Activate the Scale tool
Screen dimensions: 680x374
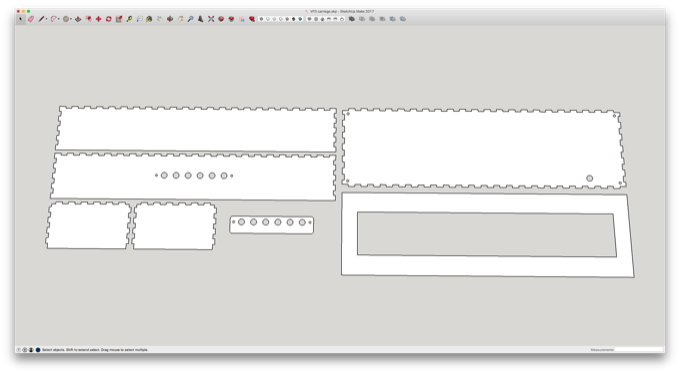pyautogui.click(x=119, y=19)
